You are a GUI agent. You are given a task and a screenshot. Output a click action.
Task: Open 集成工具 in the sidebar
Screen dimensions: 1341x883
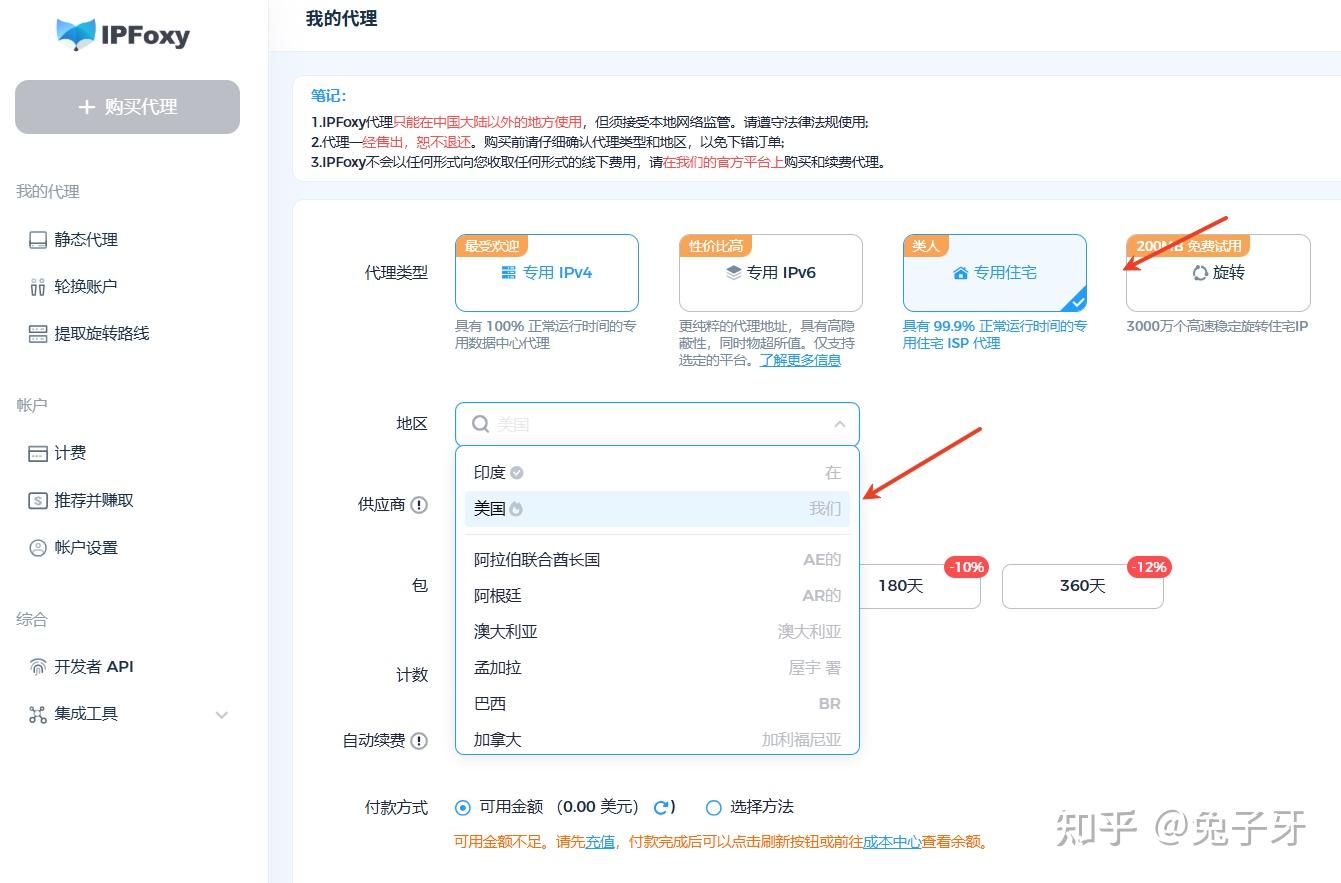[86, 714]
